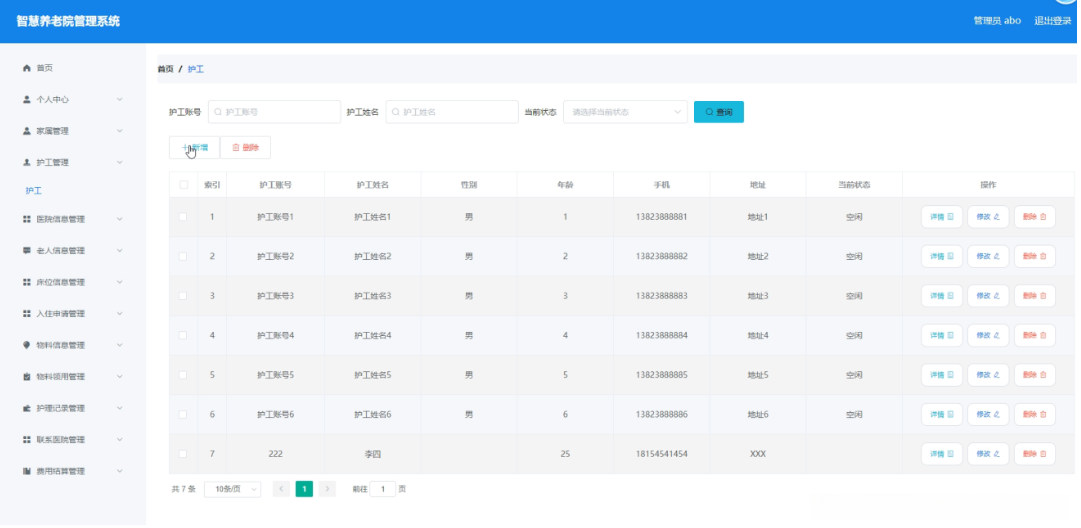The height and width of the screenshot is (528, 1081).
Task: Expand the 医院信息管理 menu chevron
Action: (x=120, y=219)
